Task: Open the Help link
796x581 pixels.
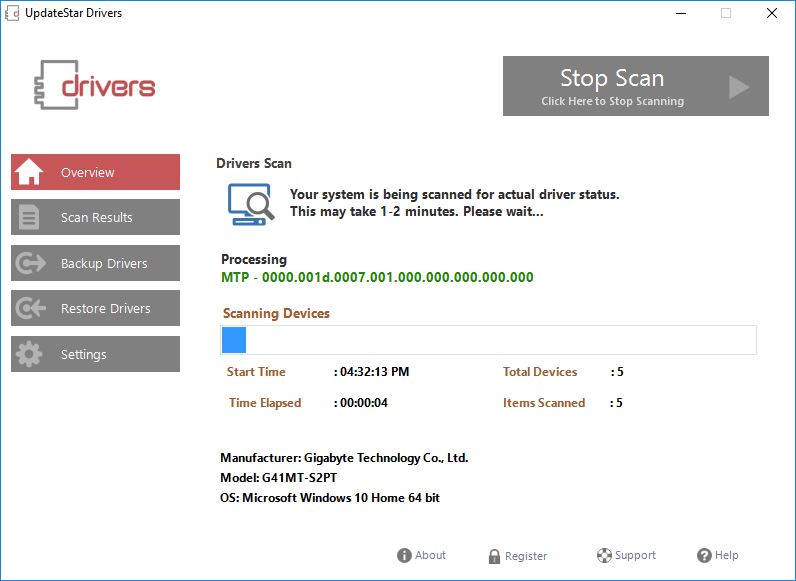Action: 726,555
